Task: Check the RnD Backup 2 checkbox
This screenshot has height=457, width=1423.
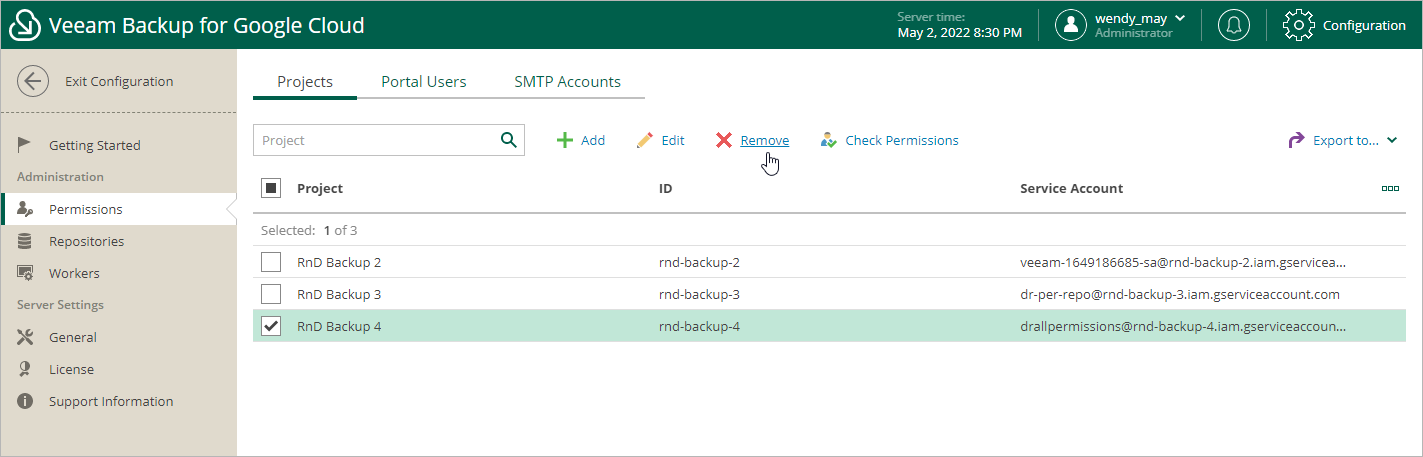Action: click(271, 262)
